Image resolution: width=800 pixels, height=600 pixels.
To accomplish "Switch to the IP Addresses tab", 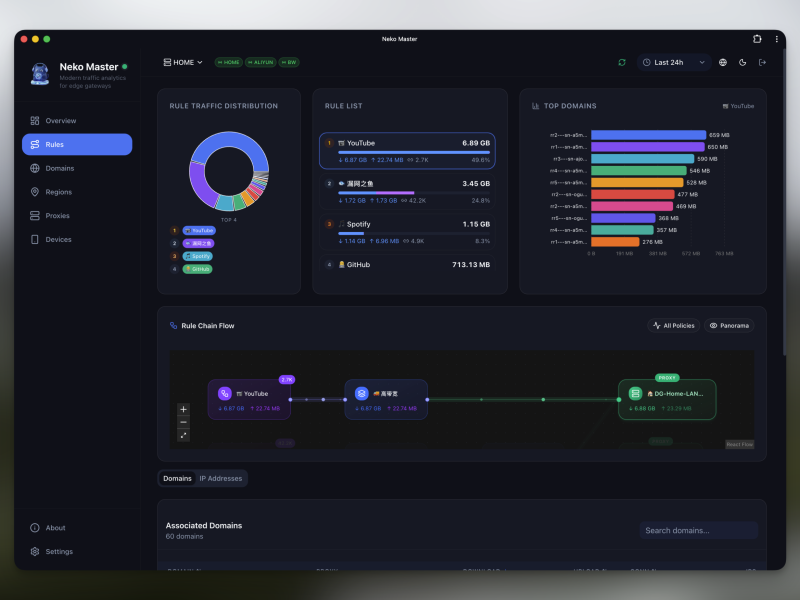I will click(x=220, y=479).
